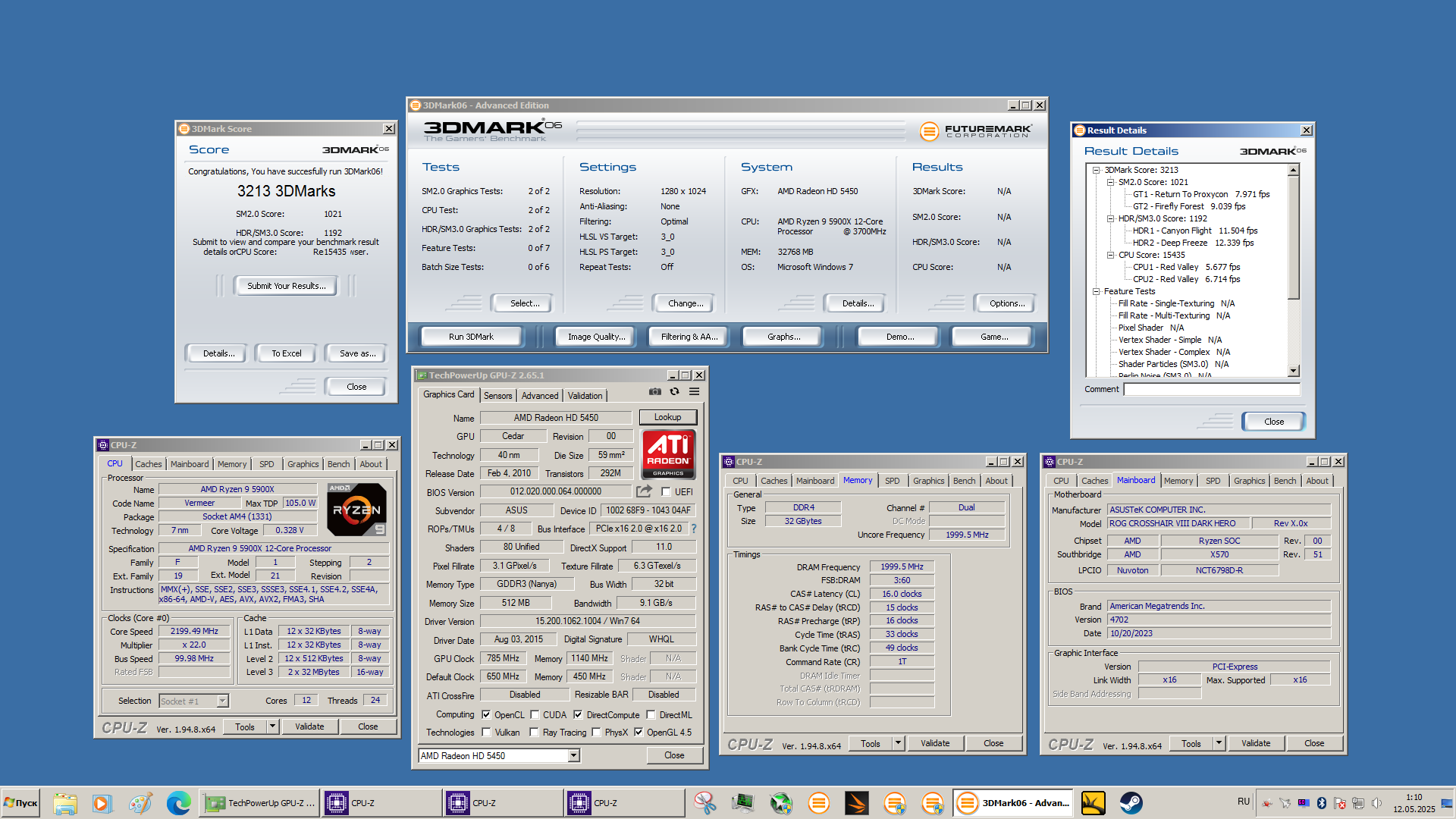Switch to the Sensors tab in GPU-Z
Viewport: 1456px width, 819px height.
tap(498, 395)
